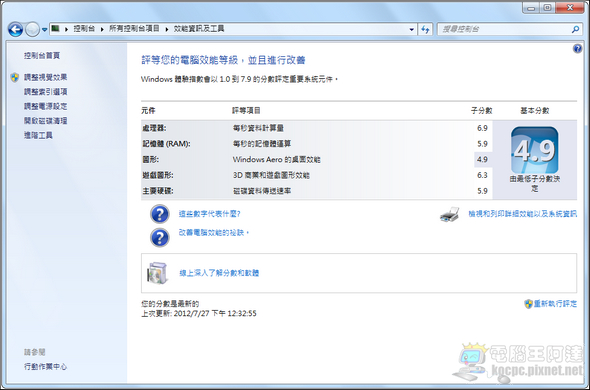The width and height of the screenshot is (590, 390).
Task: Open 檢視和列印詳細效能以及系統資訊 link
Action: [522, 214]
